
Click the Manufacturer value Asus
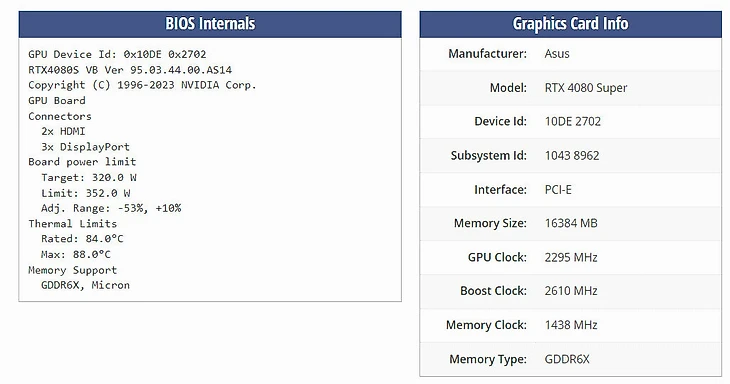[x=557, y=54]
